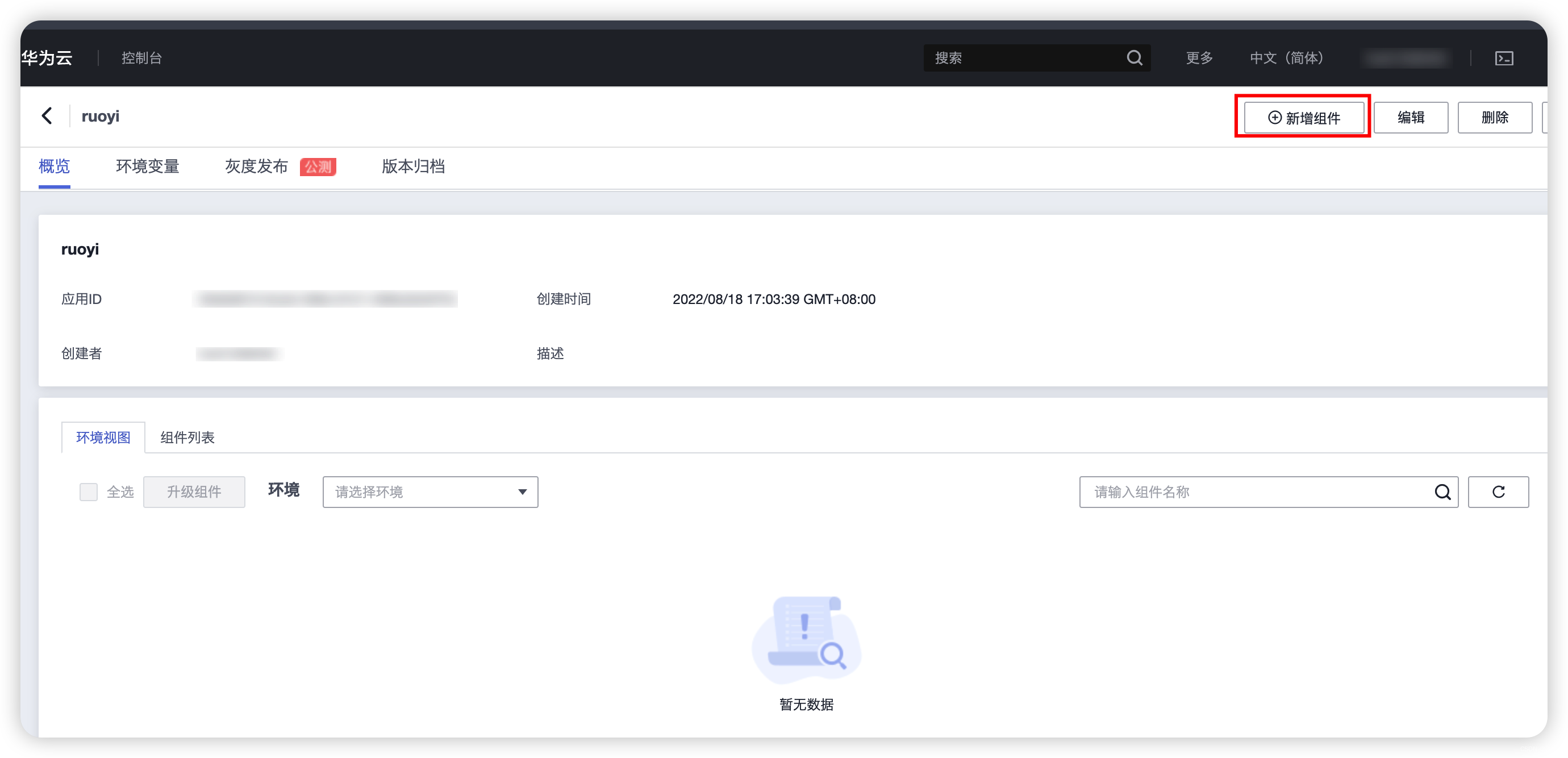Tick the 全选 checkbox
This screenshot has width=1568, height=758.
click(x=89, y=492)
